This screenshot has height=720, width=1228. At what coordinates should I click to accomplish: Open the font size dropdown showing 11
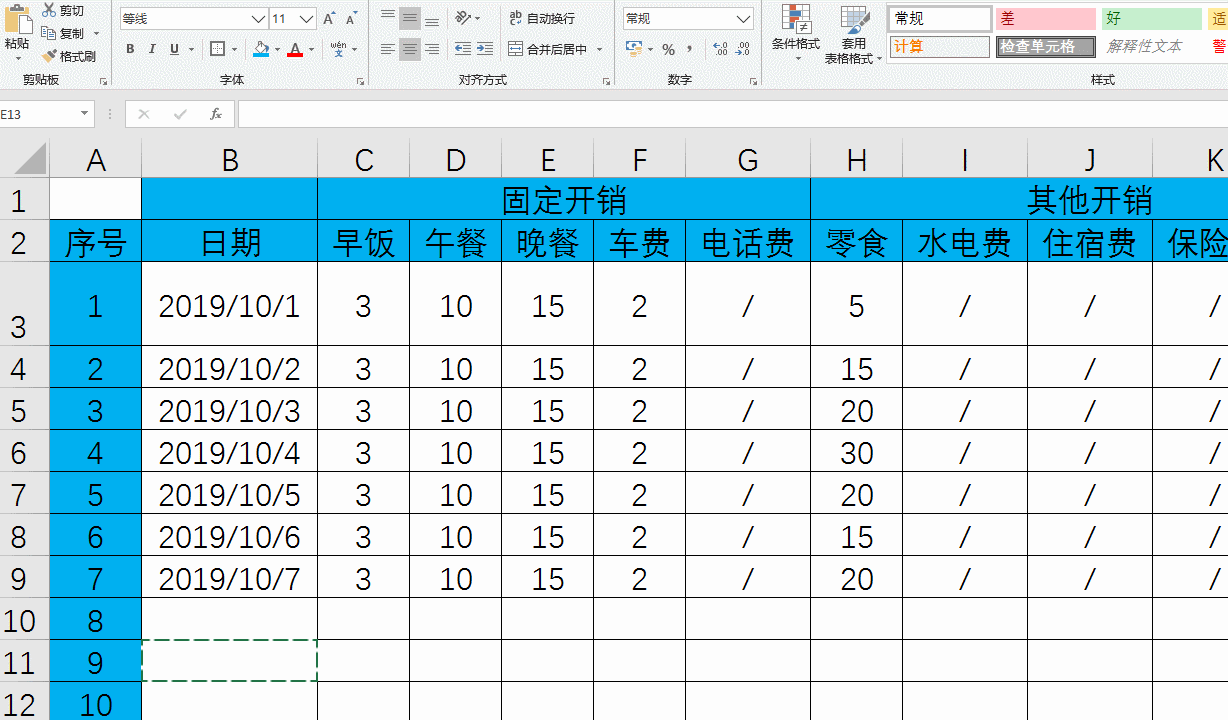tap(307, 19)
